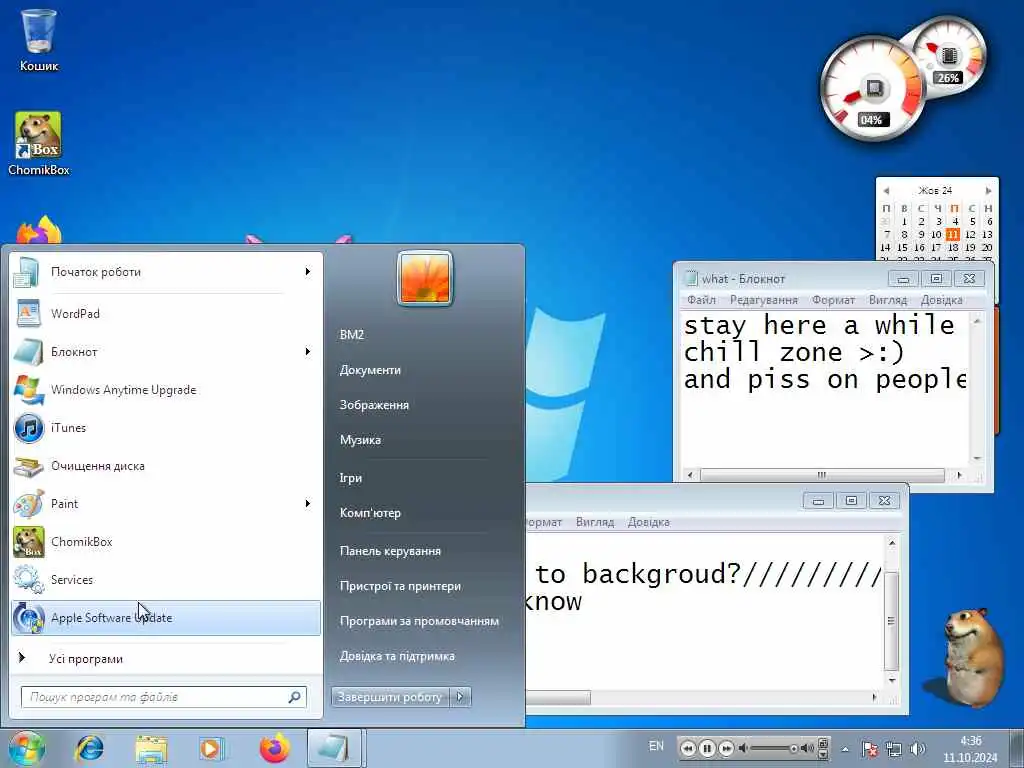
Task: Click the Windows Start orb button
Action: [26, 748]
